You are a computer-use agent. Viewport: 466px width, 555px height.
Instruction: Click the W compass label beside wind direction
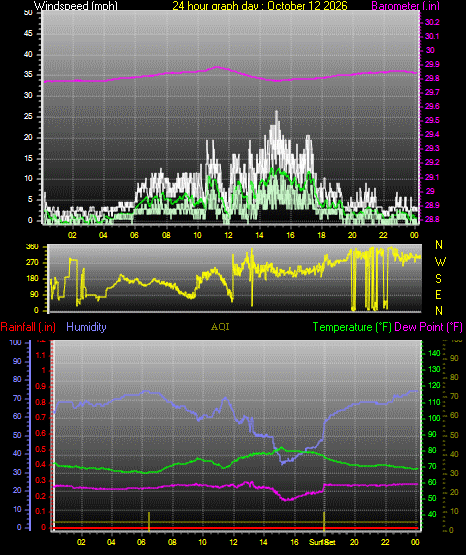point(440,262)
